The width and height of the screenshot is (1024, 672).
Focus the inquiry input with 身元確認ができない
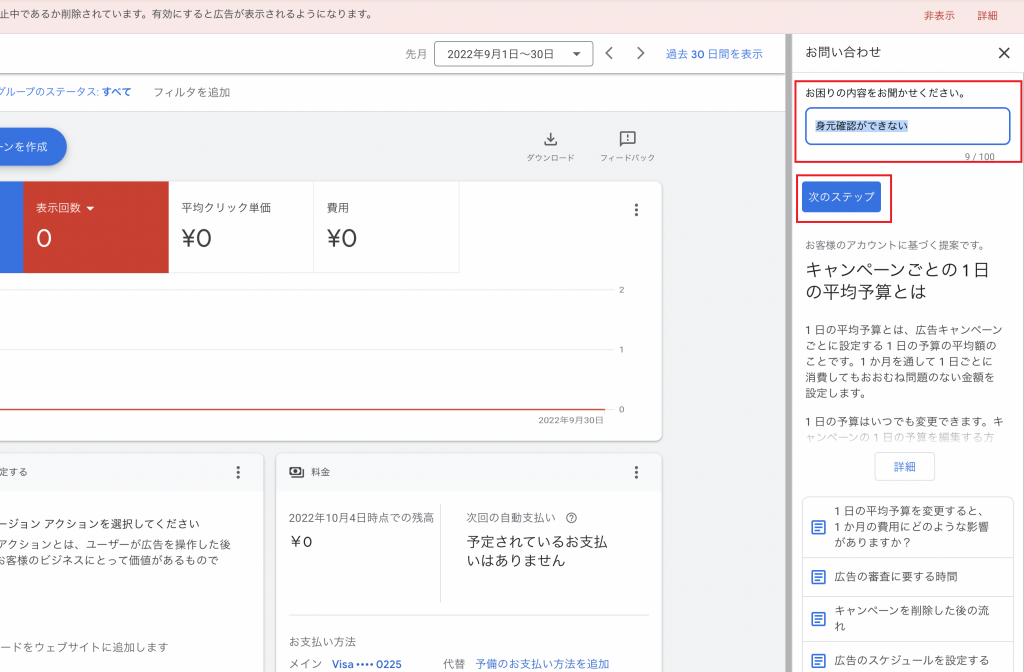908,126
